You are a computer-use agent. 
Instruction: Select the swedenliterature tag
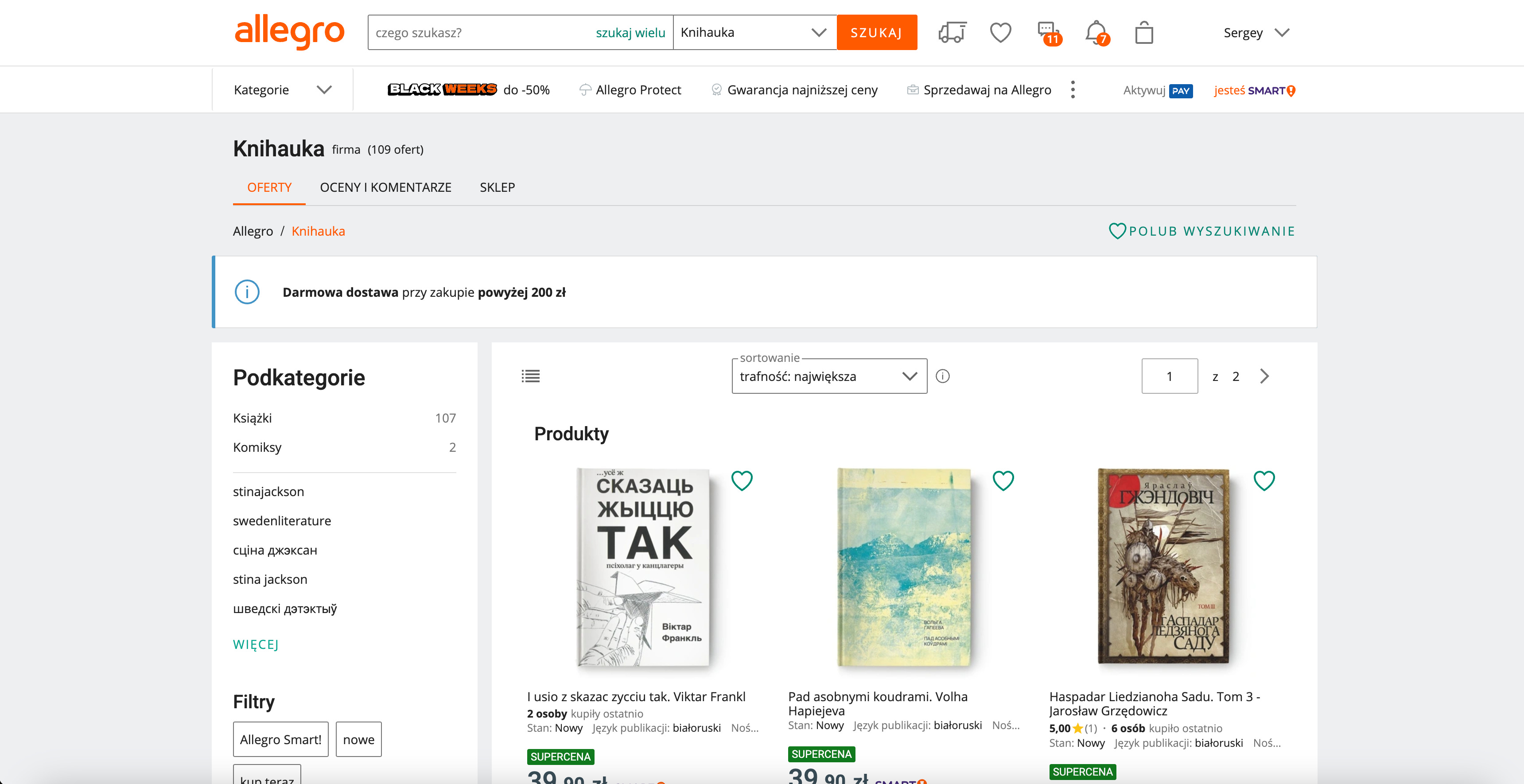[x=282, y=521]
